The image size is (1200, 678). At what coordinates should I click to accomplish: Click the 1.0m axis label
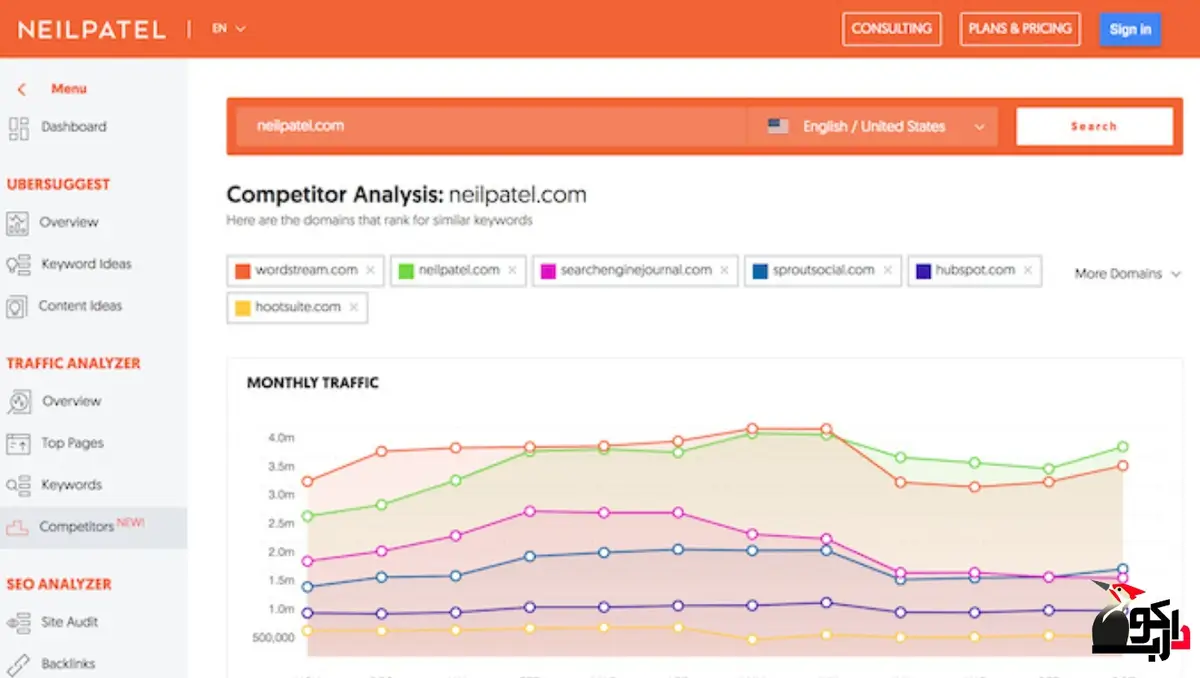click(281, 609)
